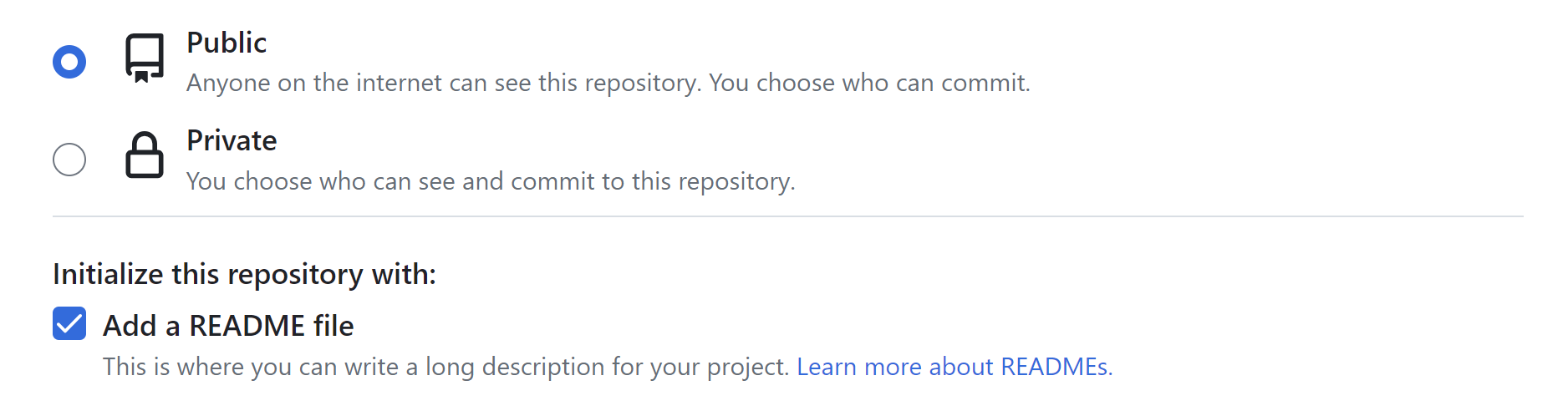Click the divider line below Private option

click(787, 216)
